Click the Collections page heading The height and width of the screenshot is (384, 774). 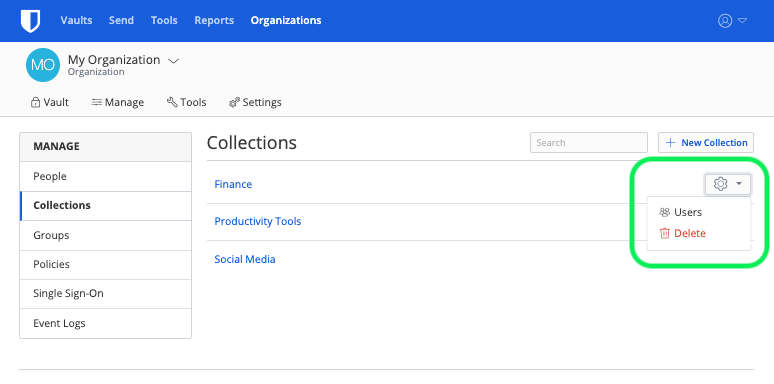(x=252, y=143)
